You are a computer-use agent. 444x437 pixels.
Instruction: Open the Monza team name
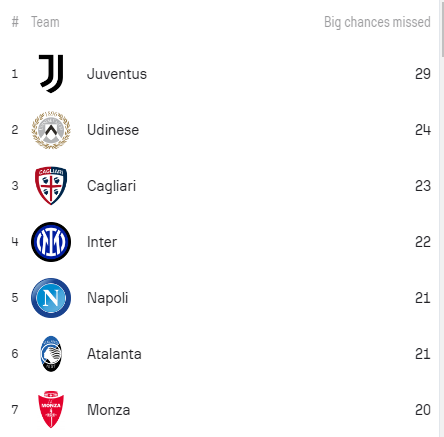[108, 410]
